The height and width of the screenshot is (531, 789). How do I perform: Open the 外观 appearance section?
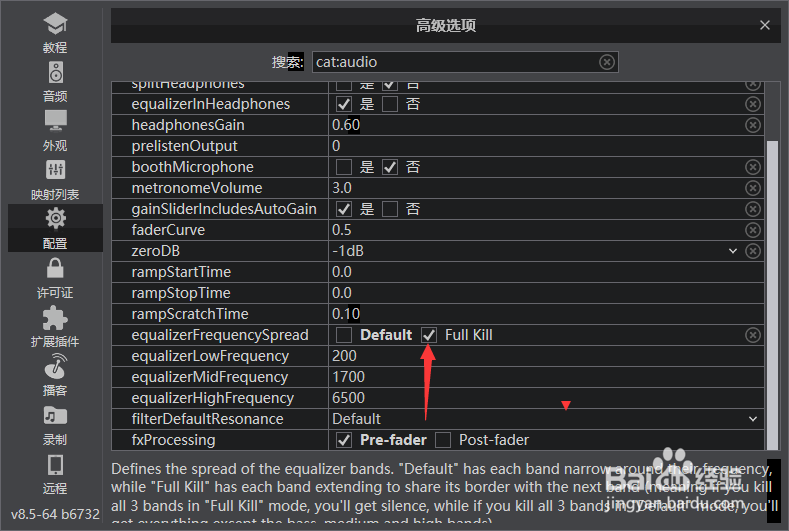click(x=55, y=131)
